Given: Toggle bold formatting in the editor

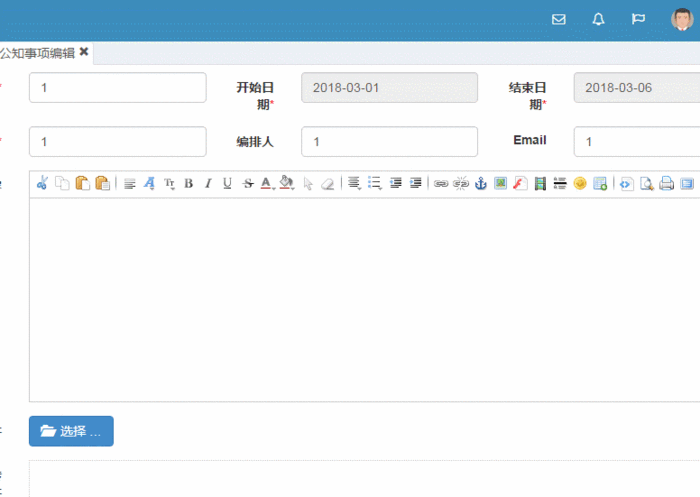Looking at the screenshot, I should tap(189, 184).
